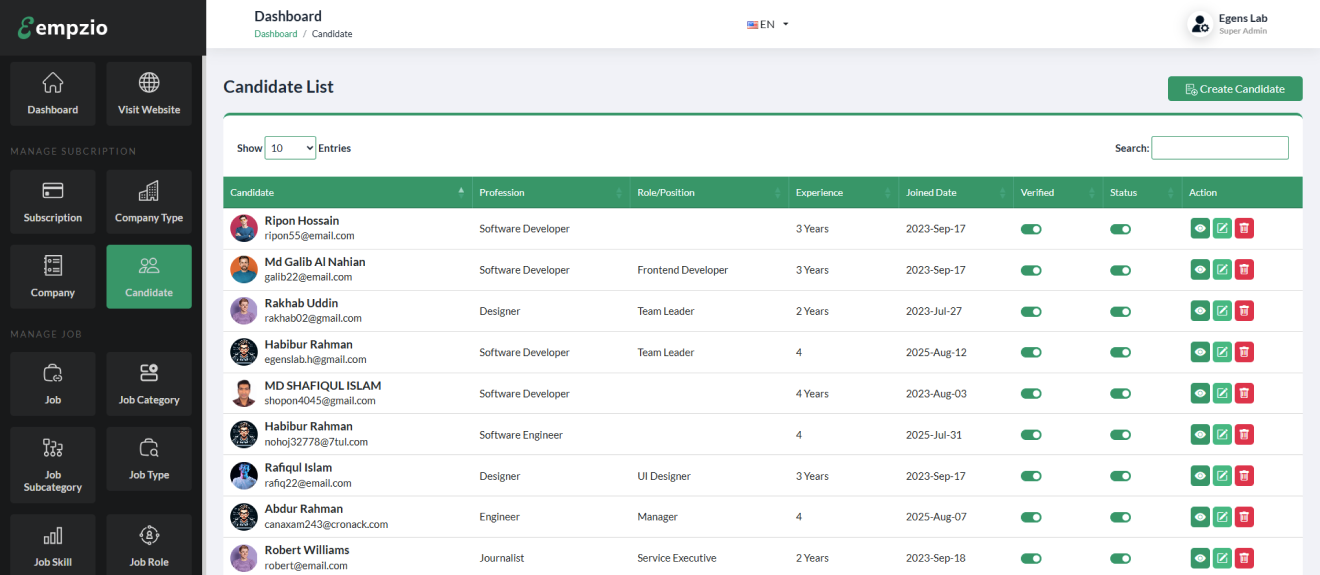This screenshot has height=575, width=1320.
Task: Sort table by Profession column
Action: 551,192
